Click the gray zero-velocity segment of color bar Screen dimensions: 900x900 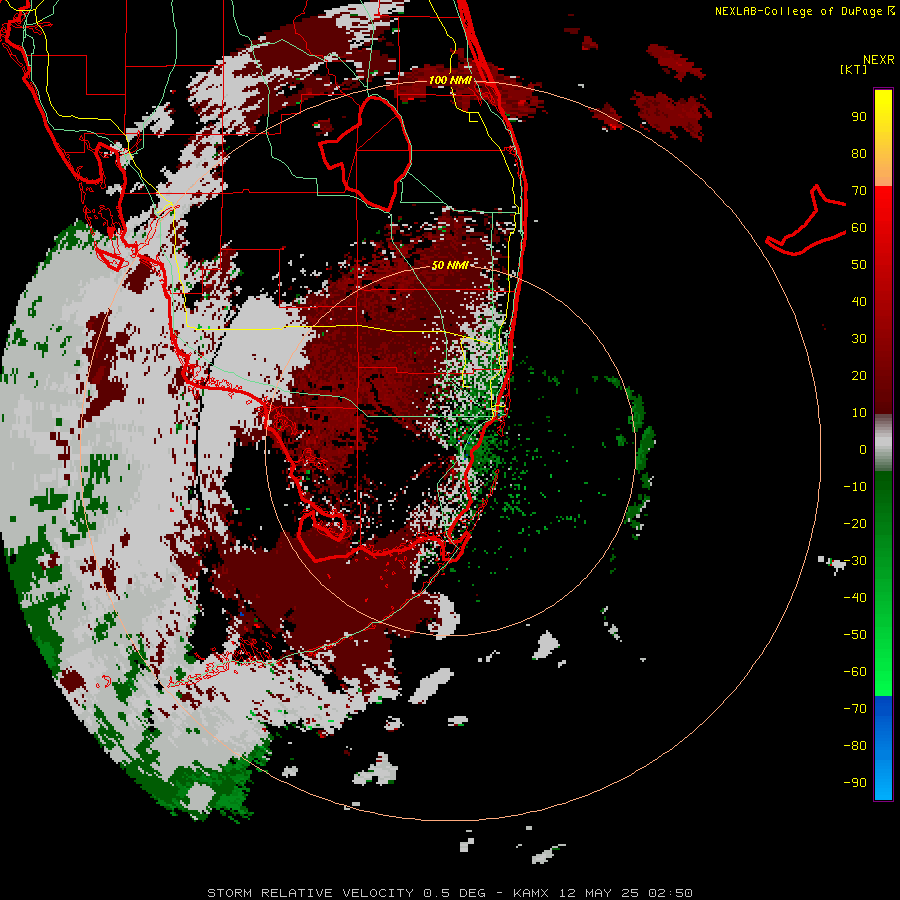click(883, 443)
